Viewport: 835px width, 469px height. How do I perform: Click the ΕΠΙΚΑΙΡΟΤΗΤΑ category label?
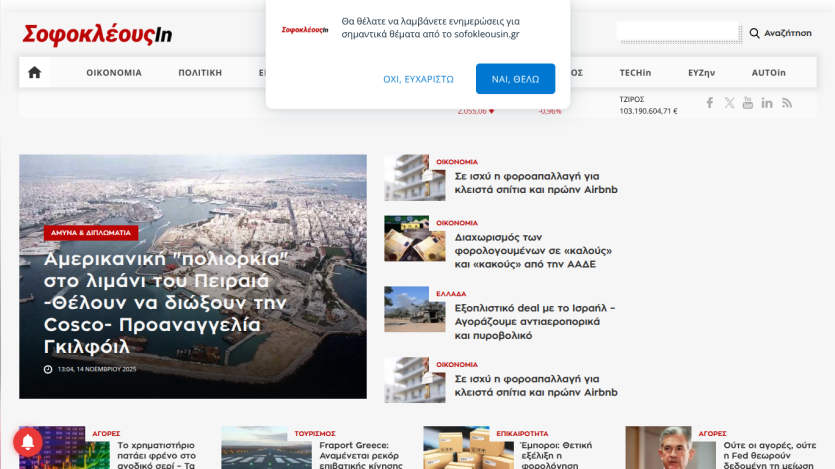[522, 434]
